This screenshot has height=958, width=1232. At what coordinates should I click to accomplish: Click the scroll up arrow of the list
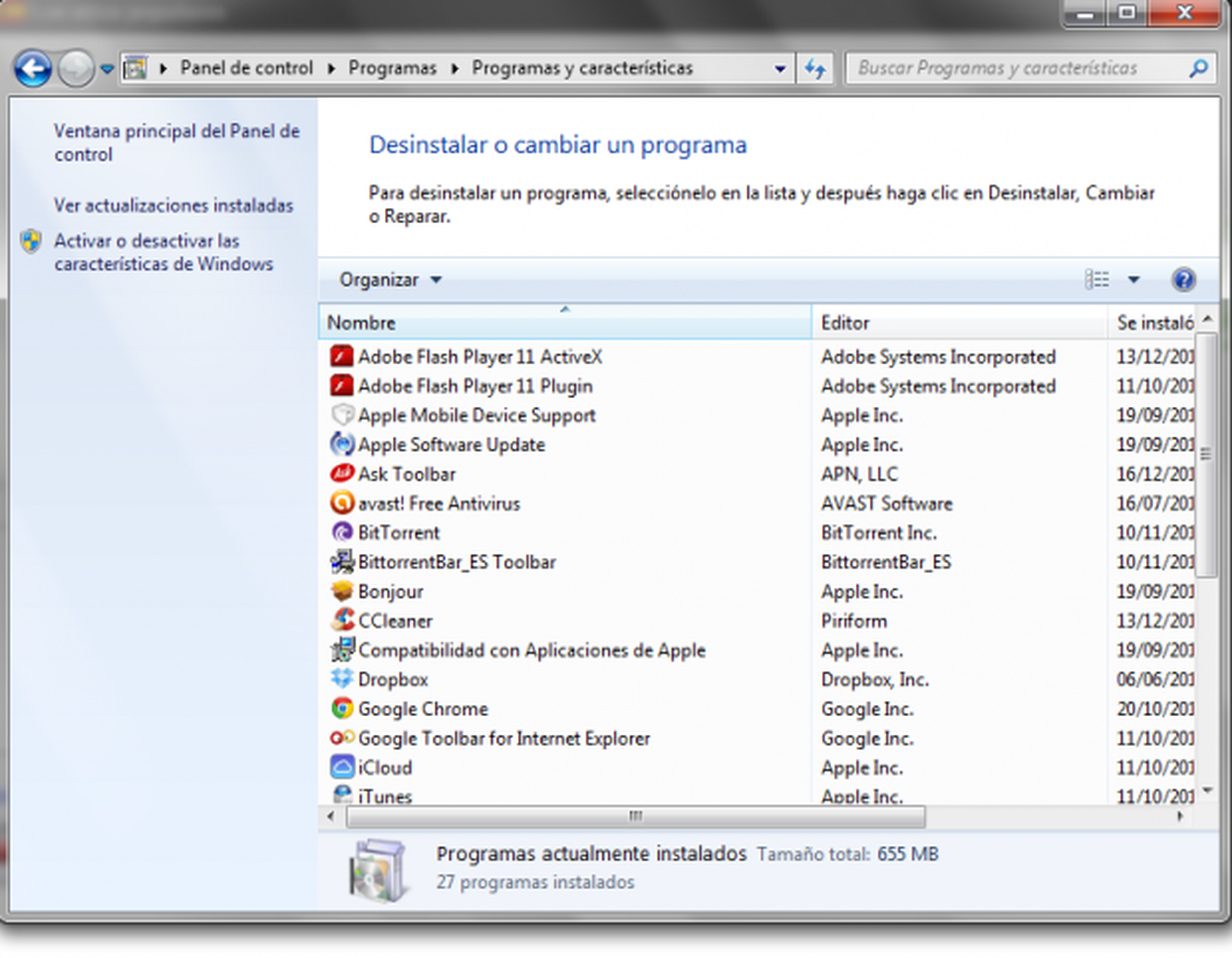coord(1207,319)
